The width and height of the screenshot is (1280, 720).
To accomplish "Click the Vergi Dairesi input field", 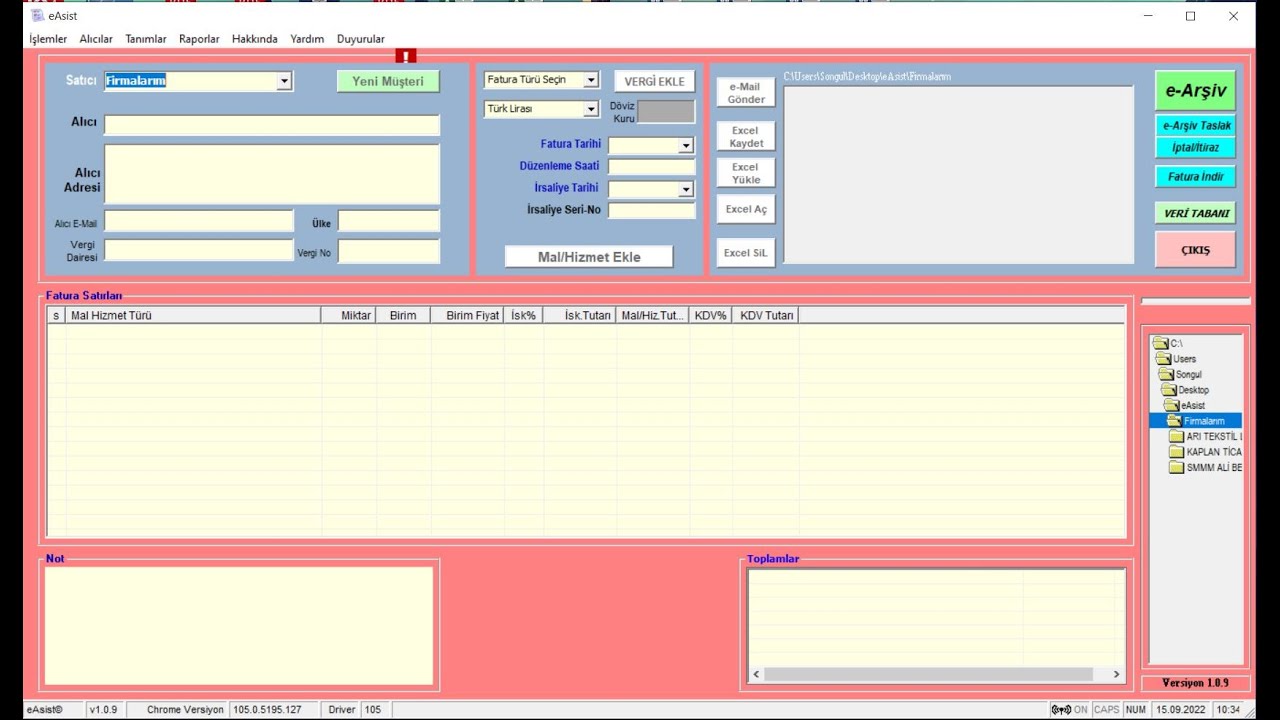I will pos(199,250).
